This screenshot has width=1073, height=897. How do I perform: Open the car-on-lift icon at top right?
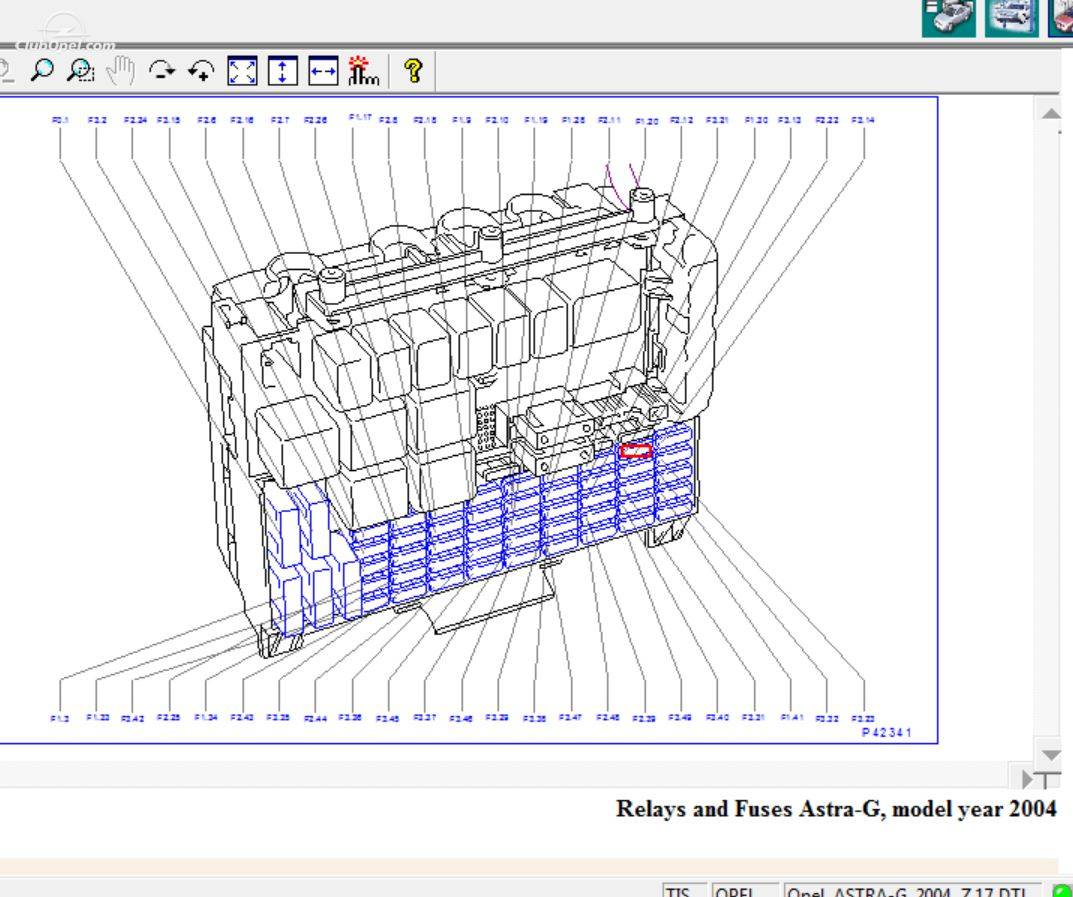tap(1011, 18)
